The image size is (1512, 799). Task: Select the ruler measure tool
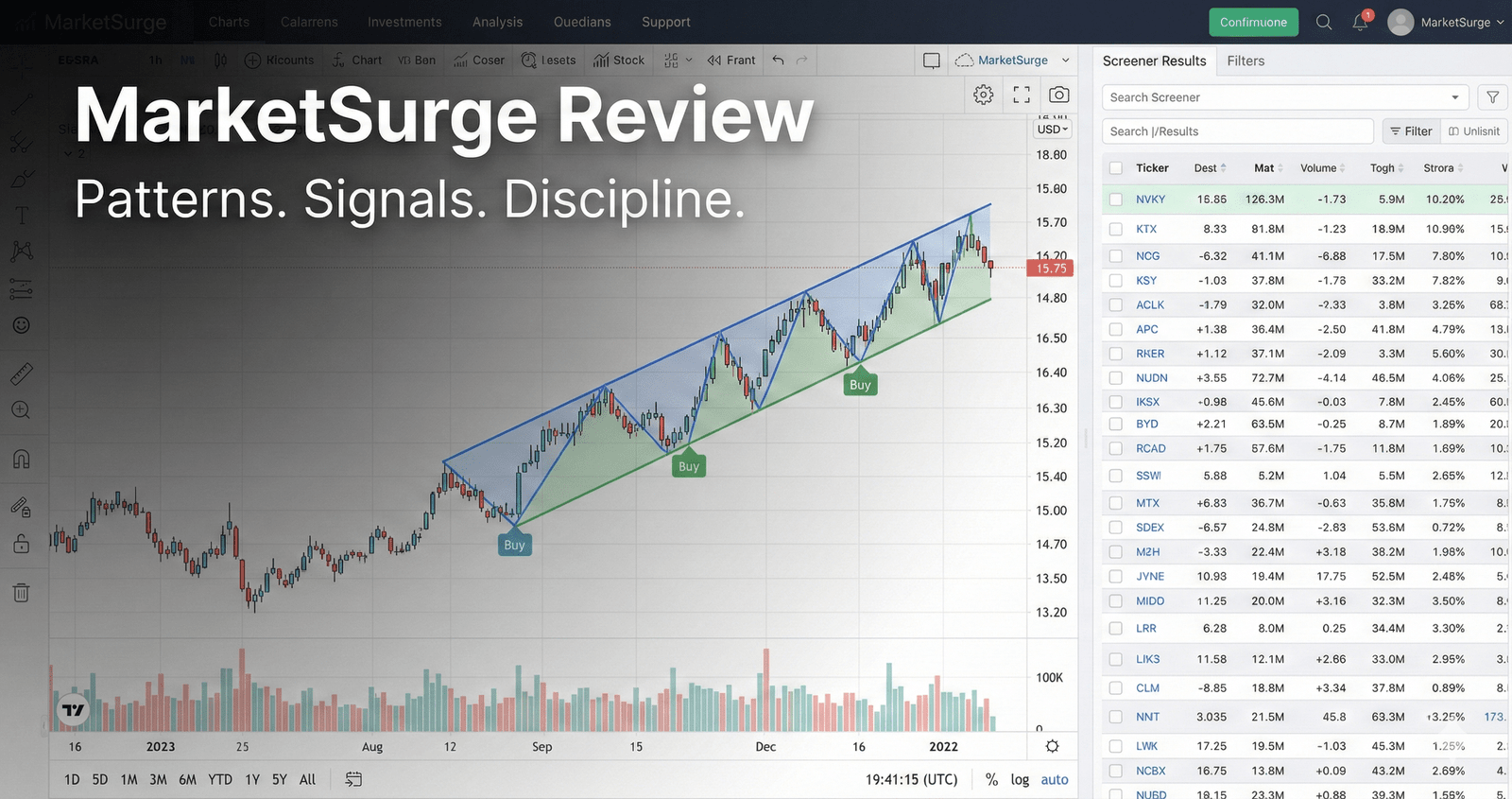(x=21, y=374)
